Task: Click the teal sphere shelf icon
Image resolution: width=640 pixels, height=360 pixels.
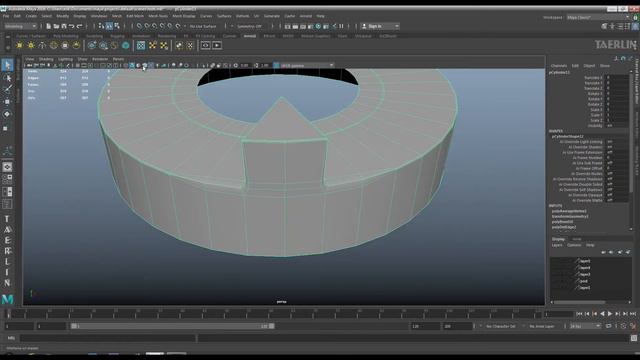Action: [x=126, y=46]
